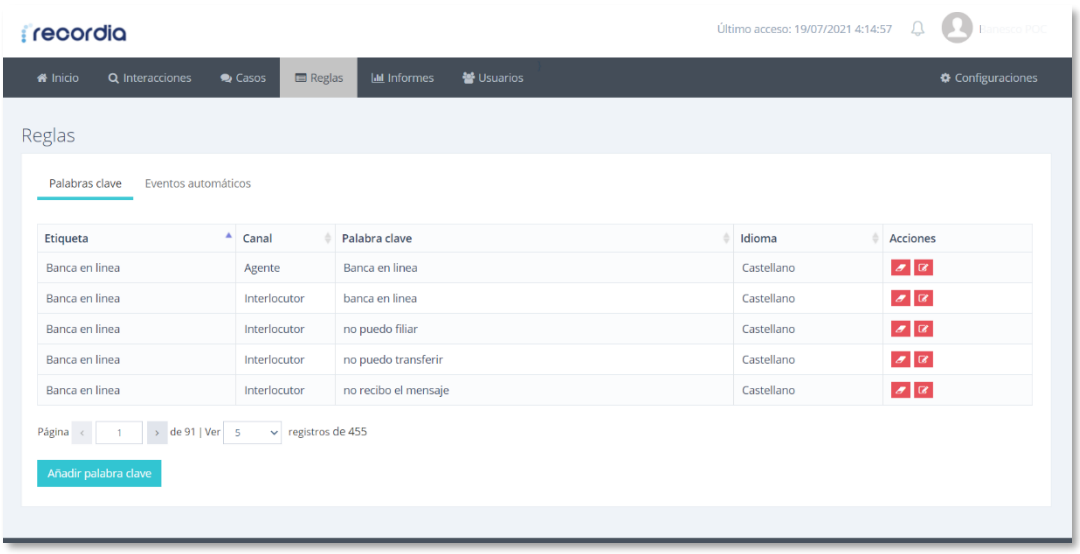
Task: Open Configuraciones settings
Action: point(988,78)
